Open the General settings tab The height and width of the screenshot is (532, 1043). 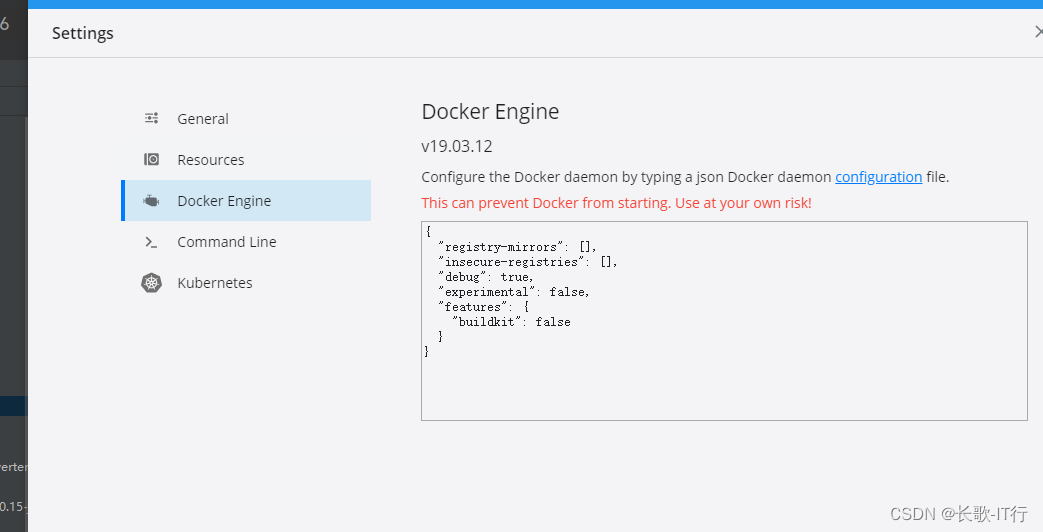[x=203, y=119]
